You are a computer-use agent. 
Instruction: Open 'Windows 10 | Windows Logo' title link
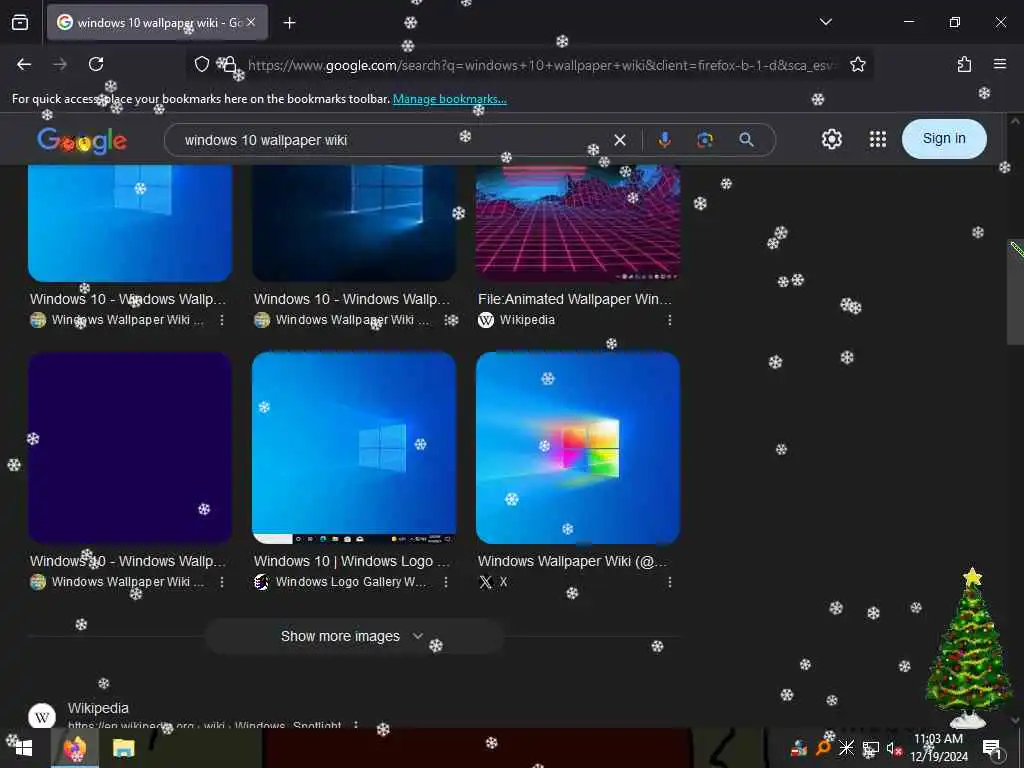tap(351, 561)
